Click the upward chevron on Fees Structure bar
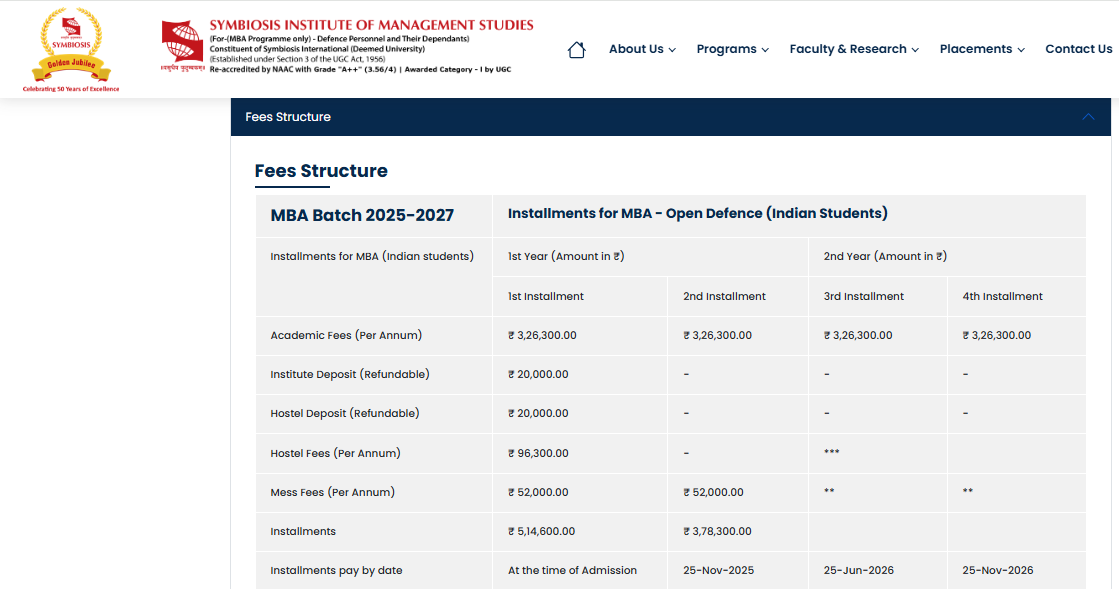This screenshot has height=589, width=1119. tap(1088, 117)
